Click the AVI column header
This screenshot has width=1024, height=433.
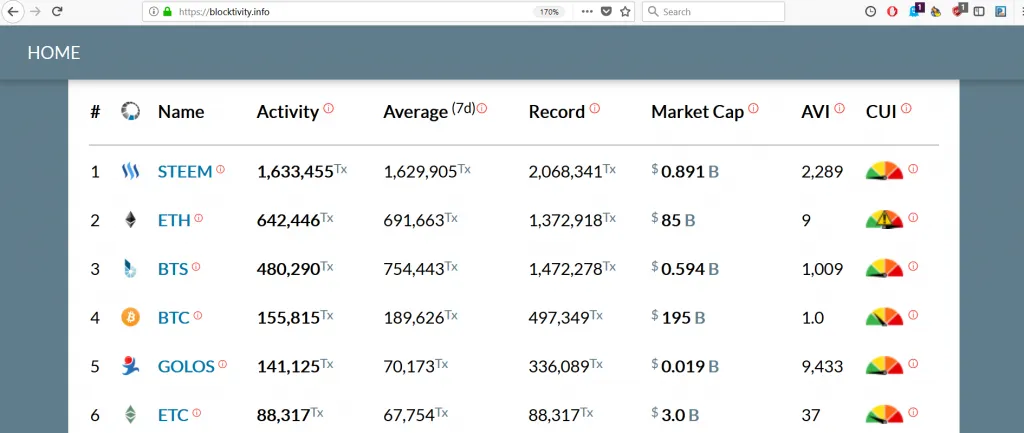click(815, 112)
